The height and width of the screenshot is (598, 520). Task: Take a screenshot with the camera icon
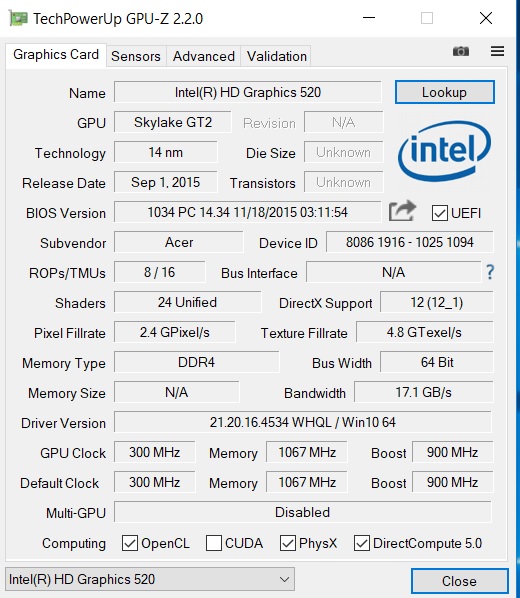461,51
